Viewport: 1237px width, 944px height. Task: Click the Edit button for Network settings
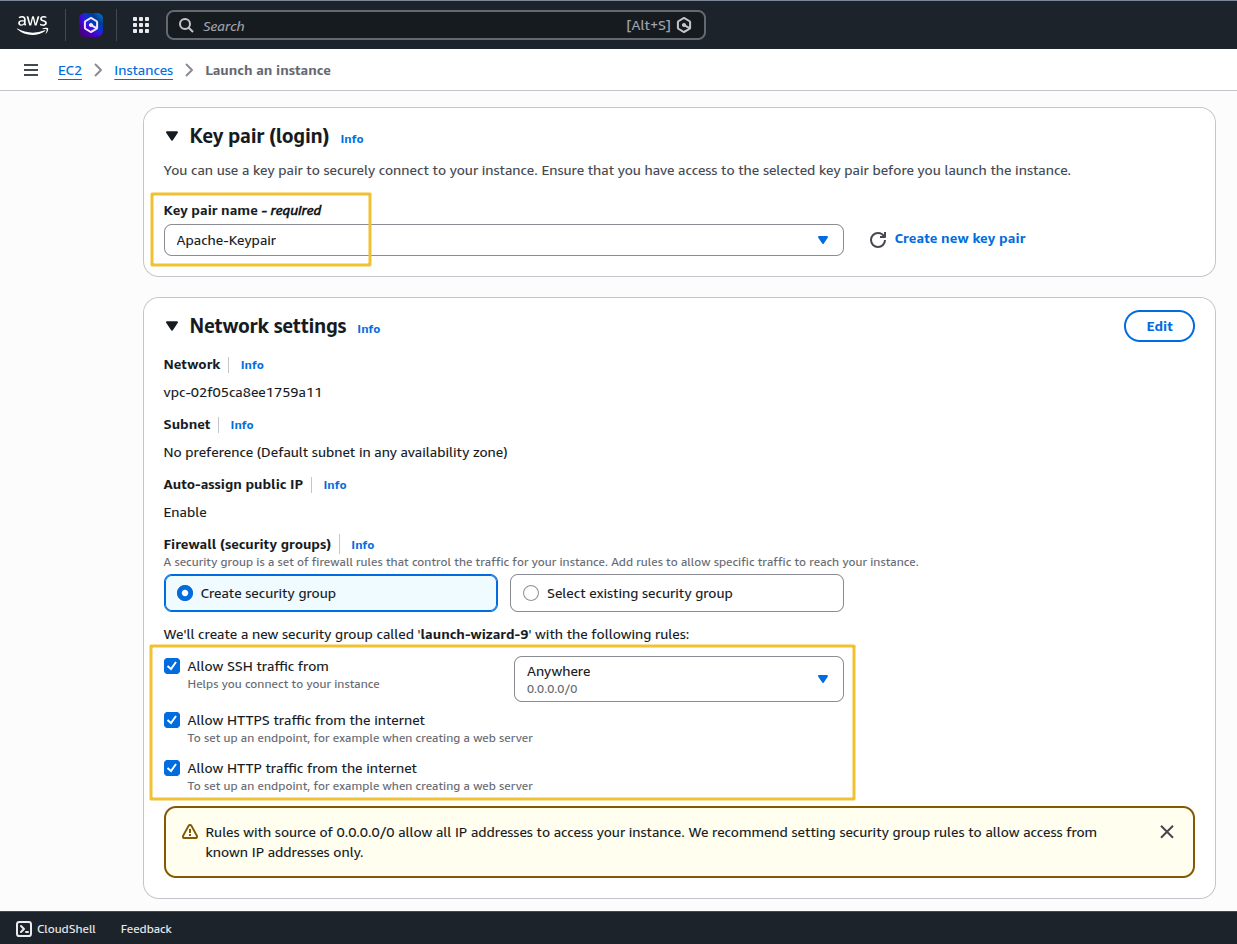pos(1159,325)
